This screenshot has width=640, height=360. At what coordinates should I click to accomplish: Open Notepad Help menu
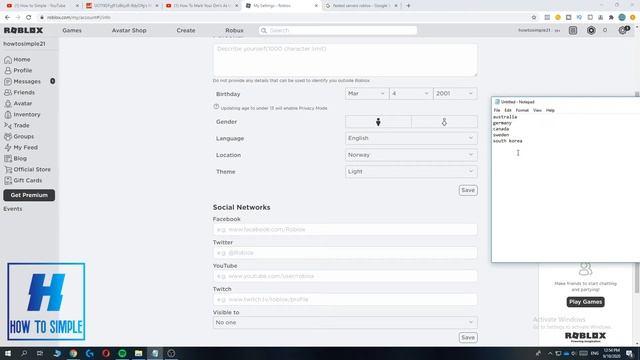click(550, 110)
